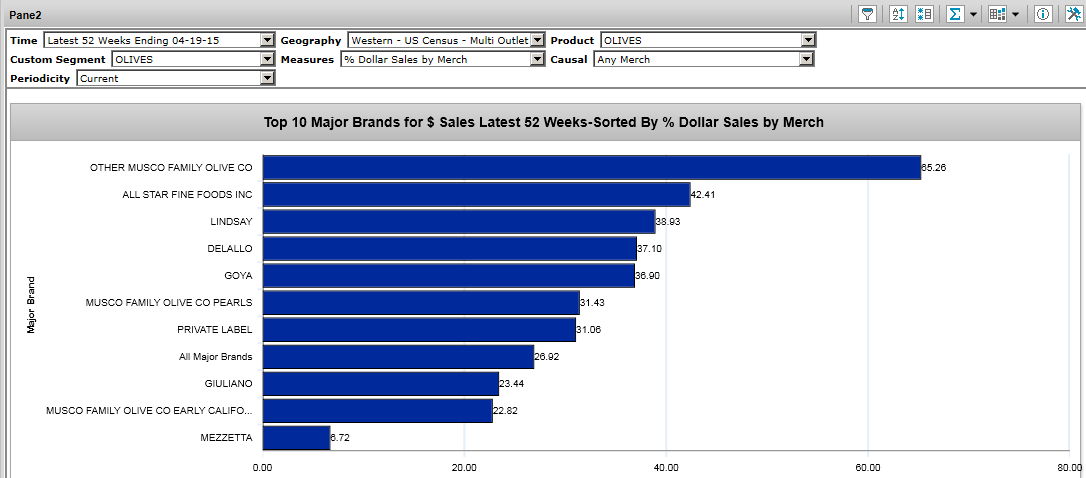Click the filter funnel icon

(868, 14)
